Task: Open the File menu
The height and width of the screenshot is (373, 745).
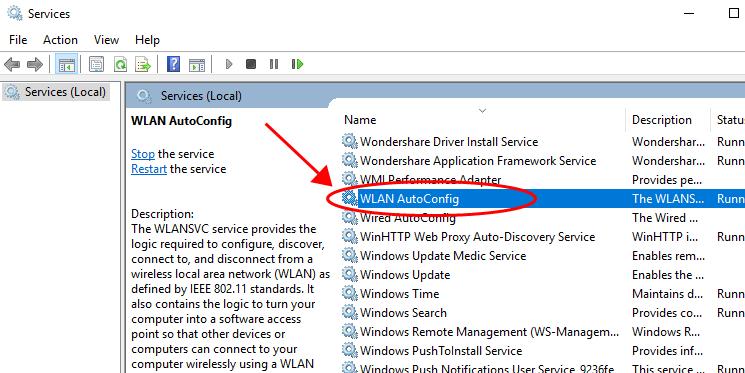Action: 18,40
